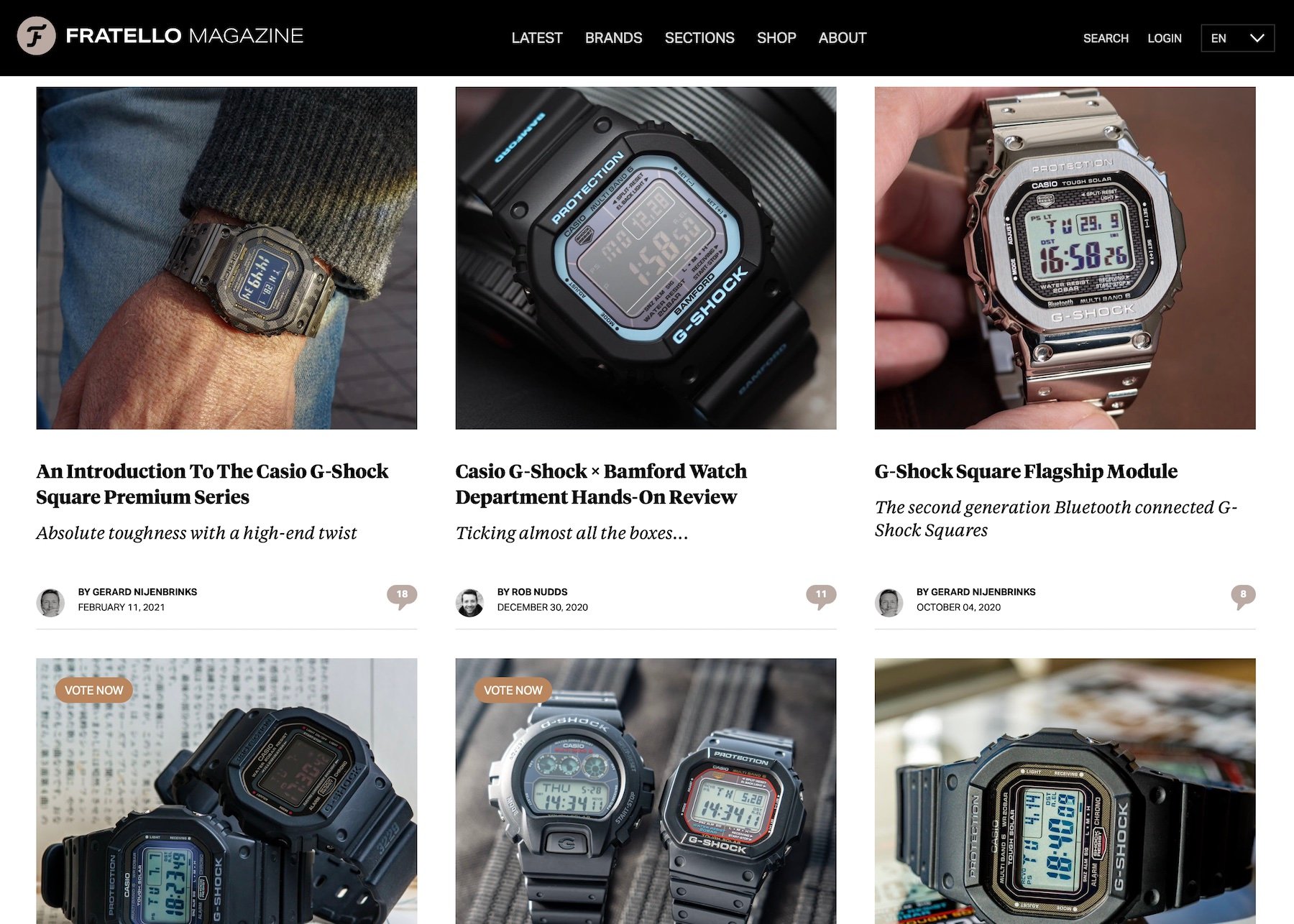Expand the EN language dropdown

[1238, 38]
